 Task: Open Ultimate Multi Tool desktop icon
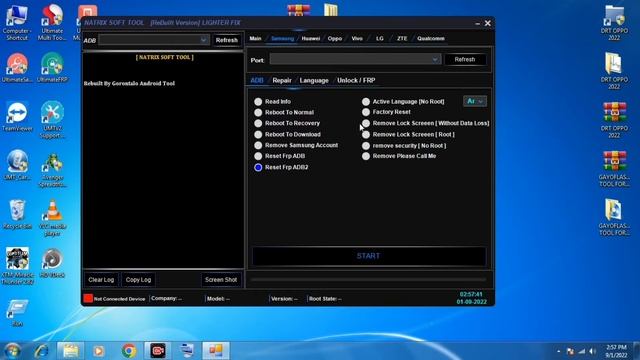point(52,23)
